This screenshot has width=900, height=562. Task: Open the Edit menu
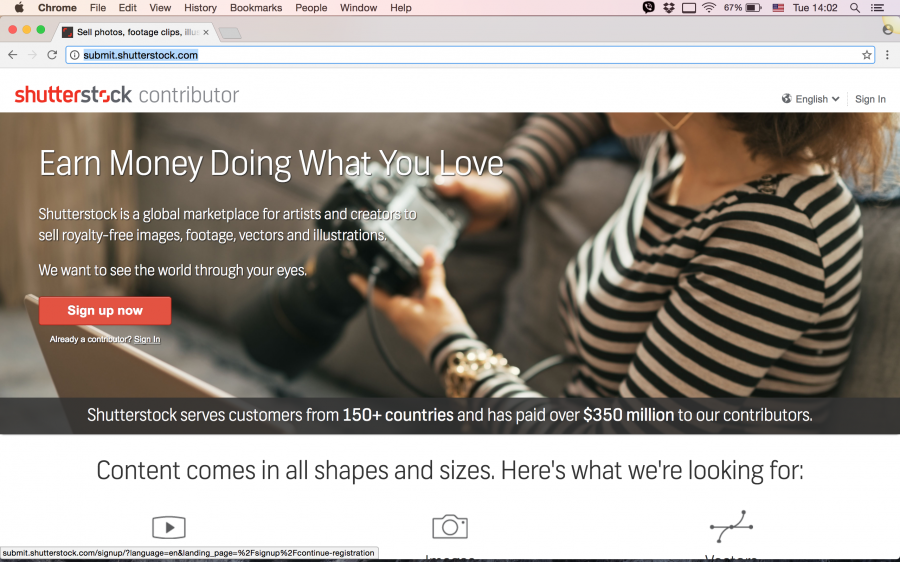(x=127, y=7)
